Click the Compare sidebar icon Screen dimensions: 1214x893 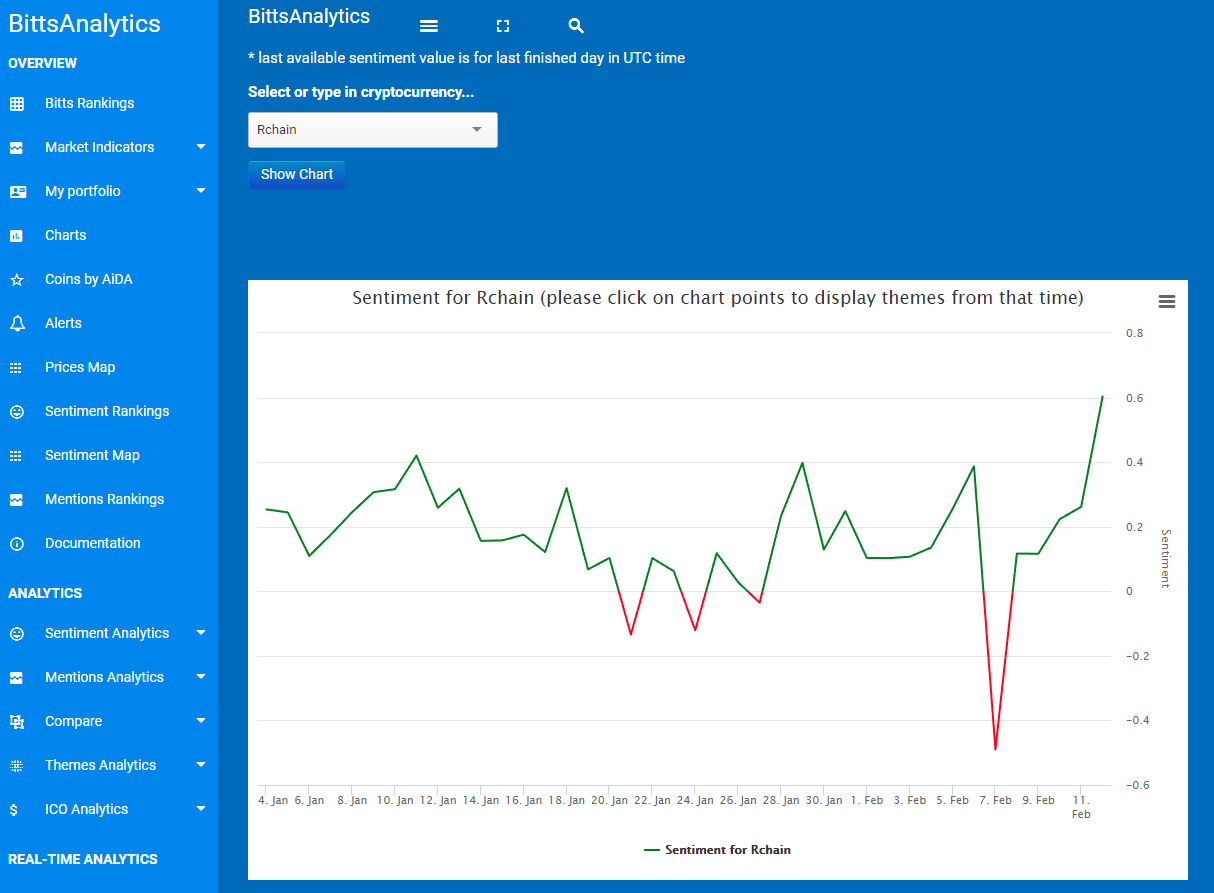click(x=16, y=721)
